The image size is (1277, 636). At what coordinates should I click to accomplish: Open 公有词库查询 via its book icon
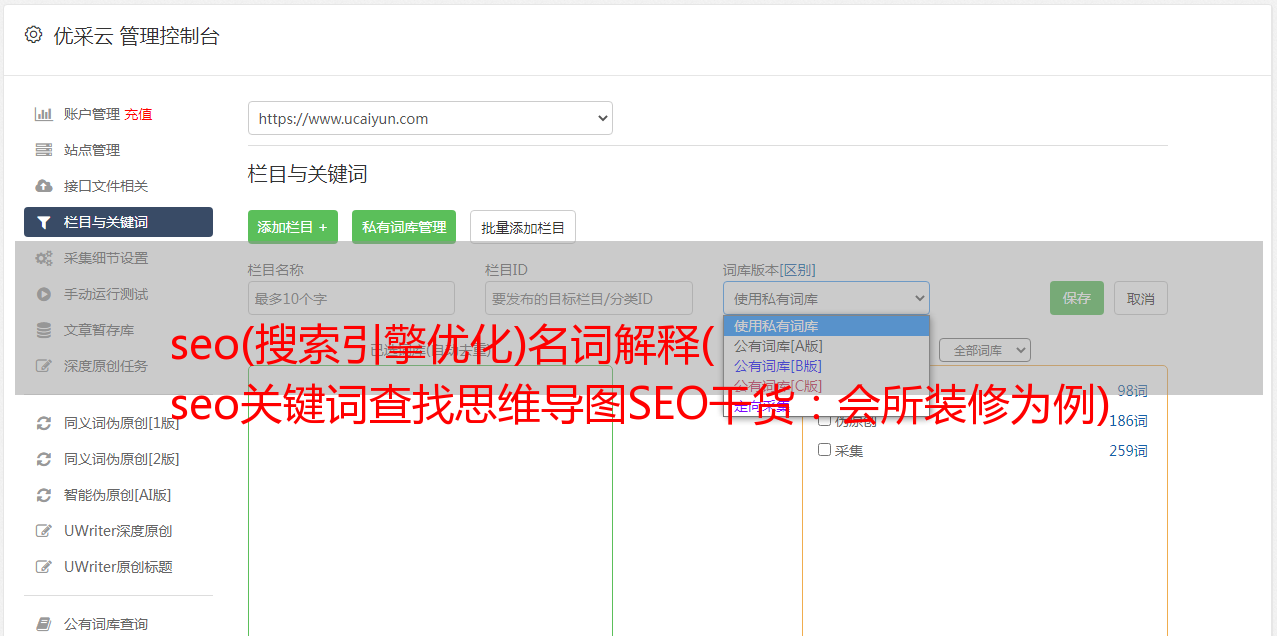[x=44, y=624]
